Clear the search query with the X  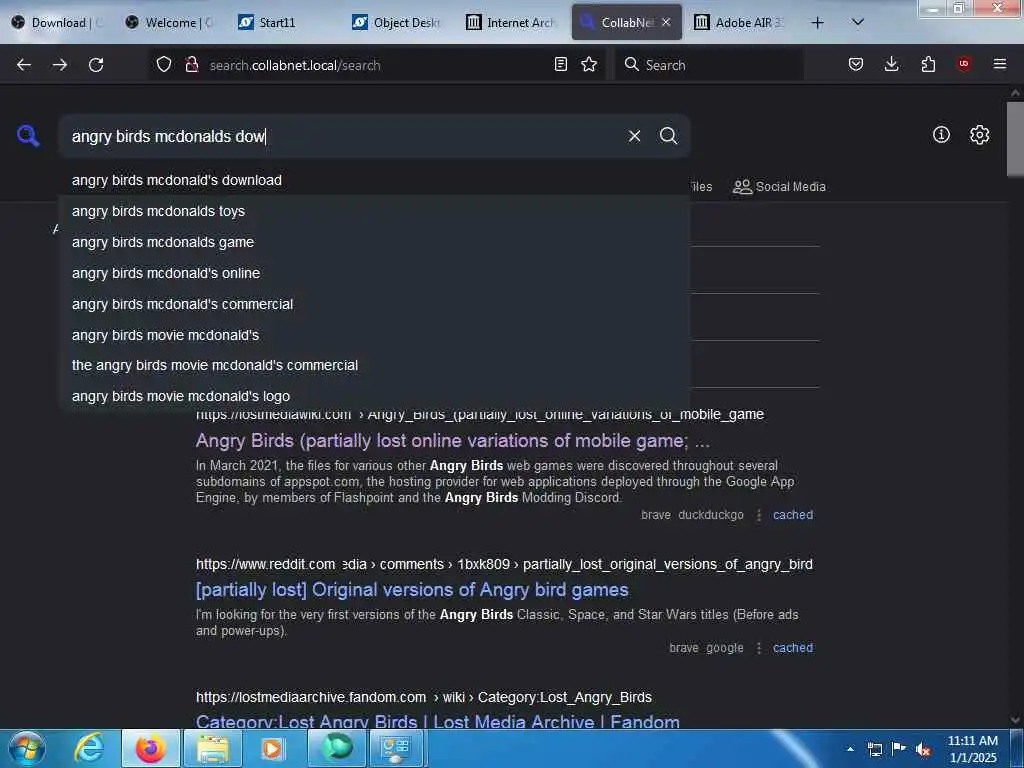click(634, 136)
